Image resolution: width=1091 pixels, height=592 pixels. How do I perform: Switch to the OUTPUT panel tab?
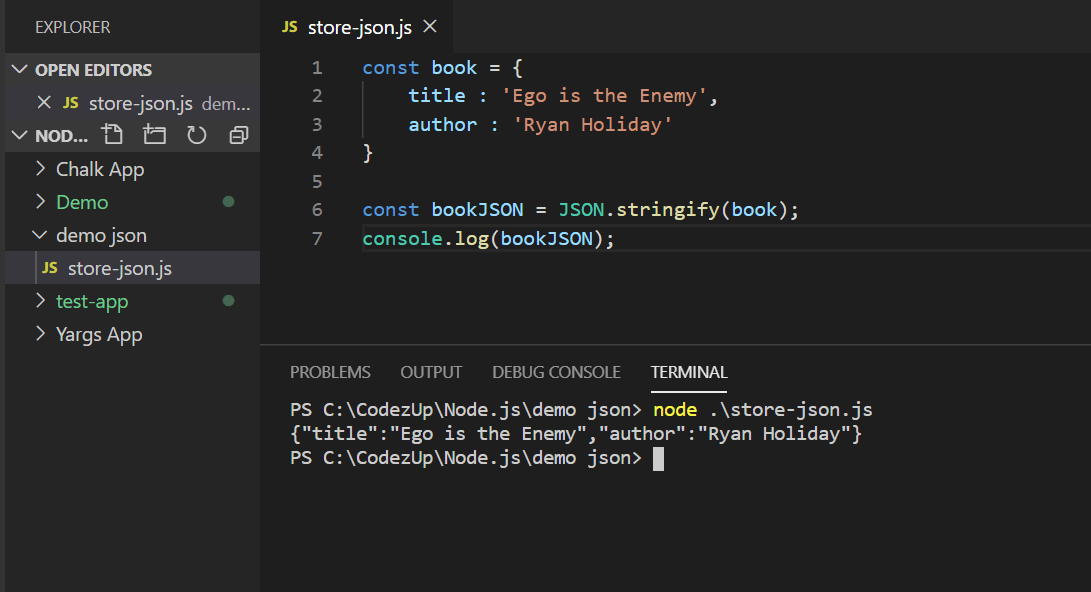pos(430,371)
